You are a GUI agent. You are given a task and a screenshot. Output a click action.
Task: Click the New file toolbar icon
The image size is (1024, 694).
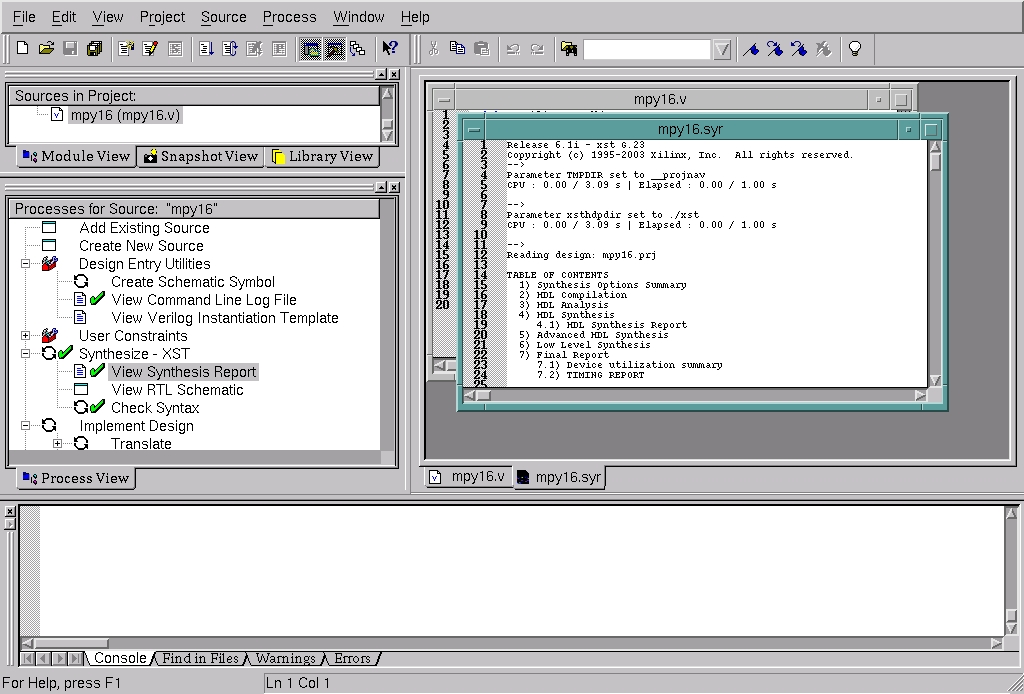[22, 48]
